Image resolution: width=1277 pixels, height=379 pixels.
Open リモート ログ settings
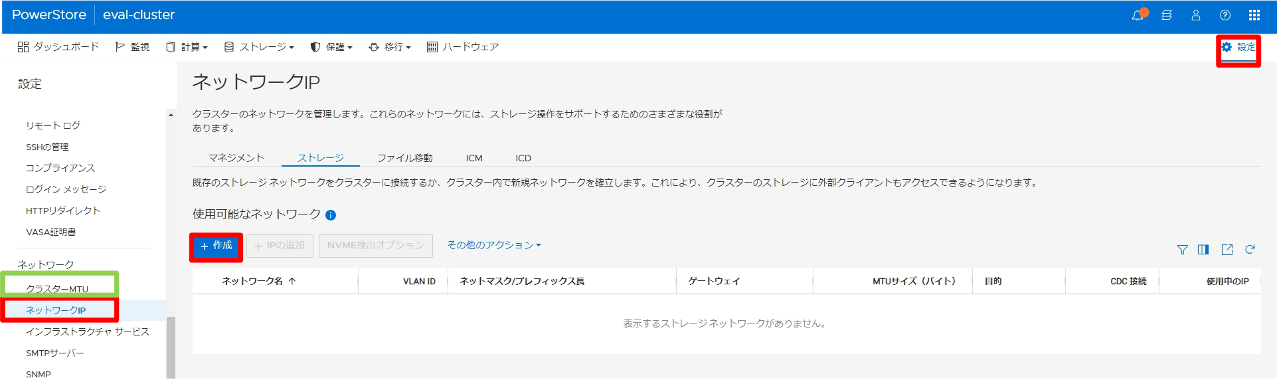tap(53, 125)
